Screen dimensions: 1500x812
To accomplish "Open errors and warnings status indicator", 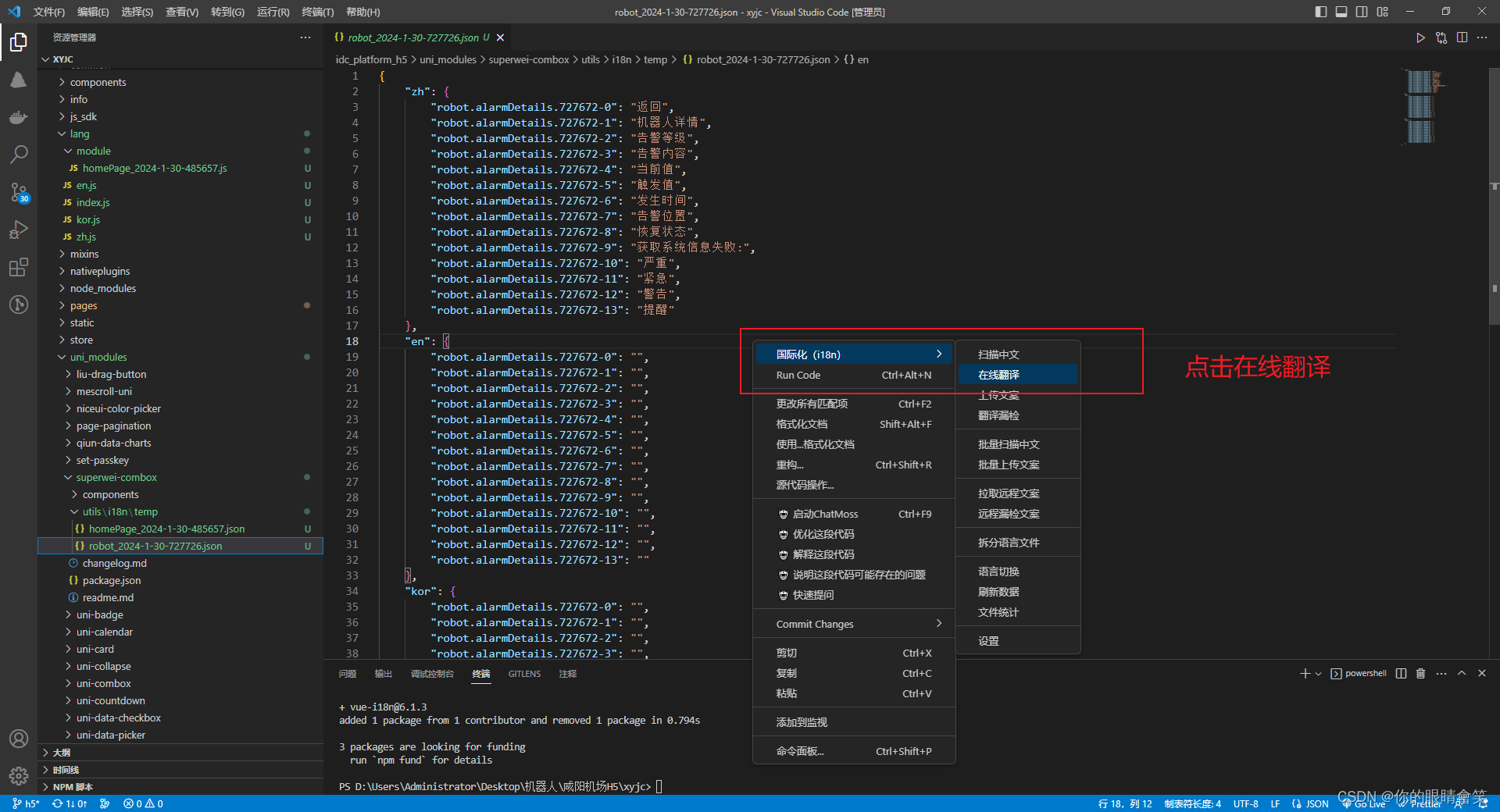I will pos(143,803).
